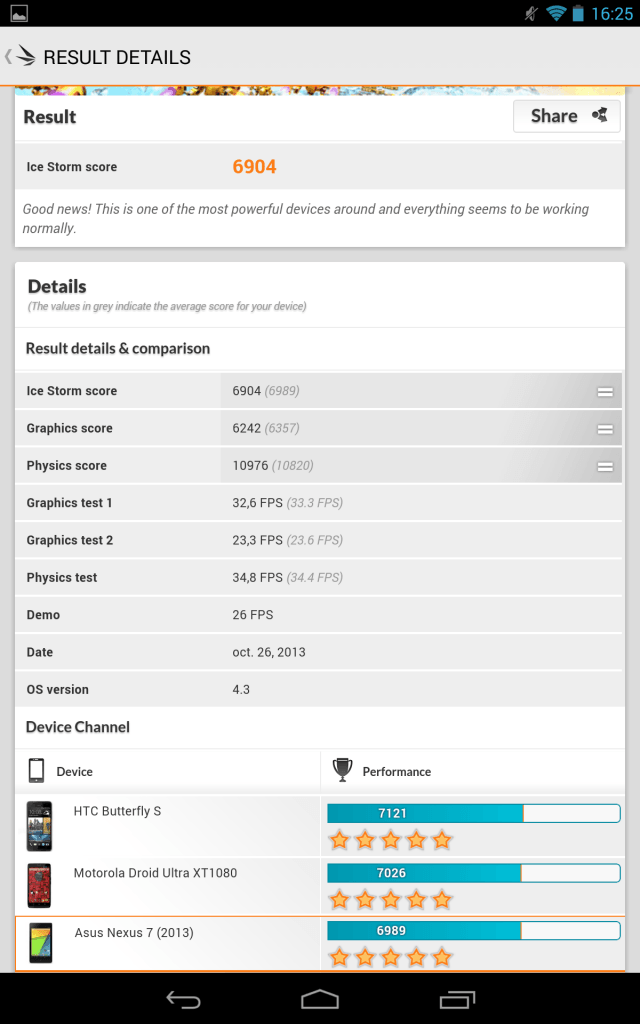Viewport: 640px width, 1024px height.
Task: Tap the RESULT DETAILS title
Action: click(117, 57)
